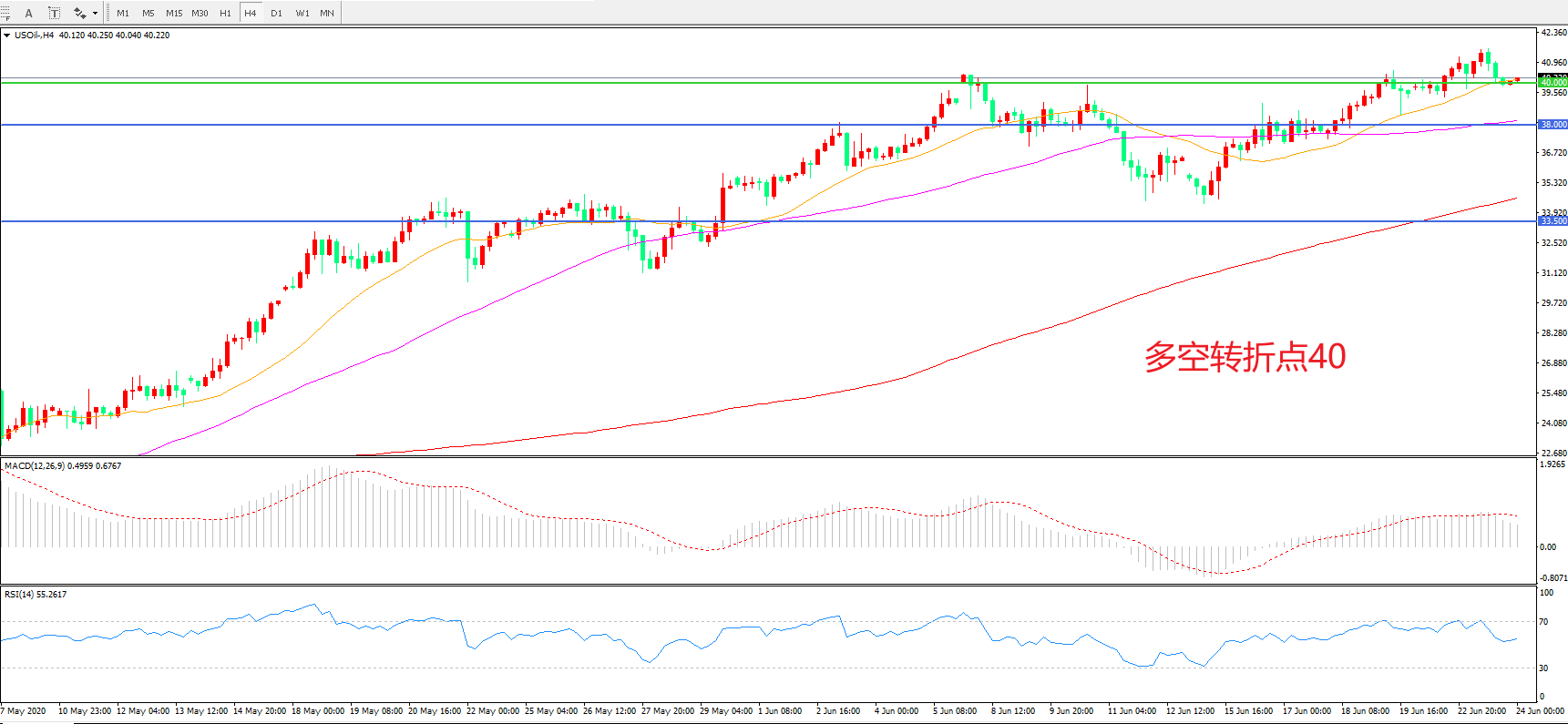Select the blue 38.000 horizontal line label

(1553, 125)
